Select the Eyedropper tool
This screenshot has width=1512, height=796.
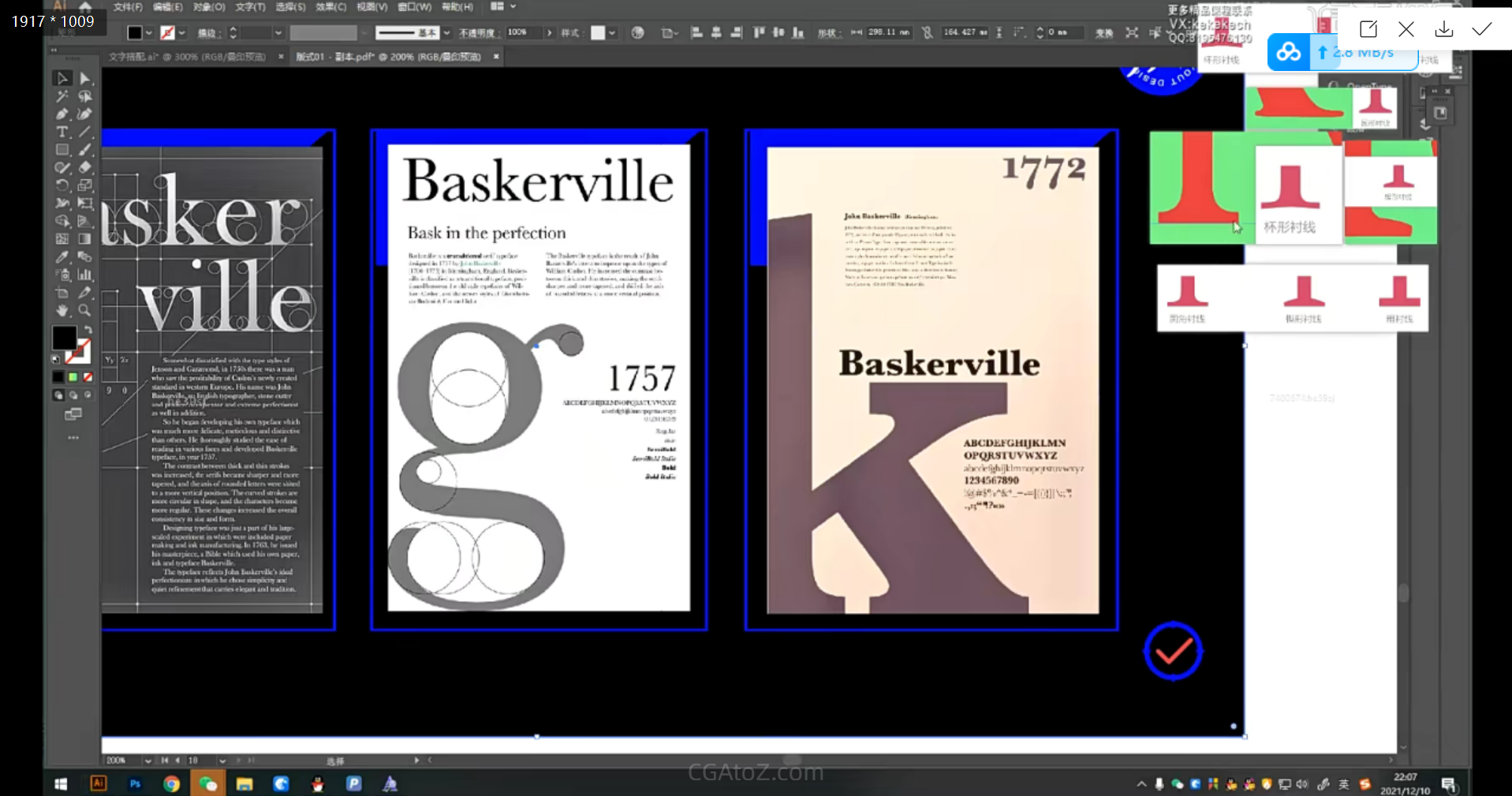(62, 257)
